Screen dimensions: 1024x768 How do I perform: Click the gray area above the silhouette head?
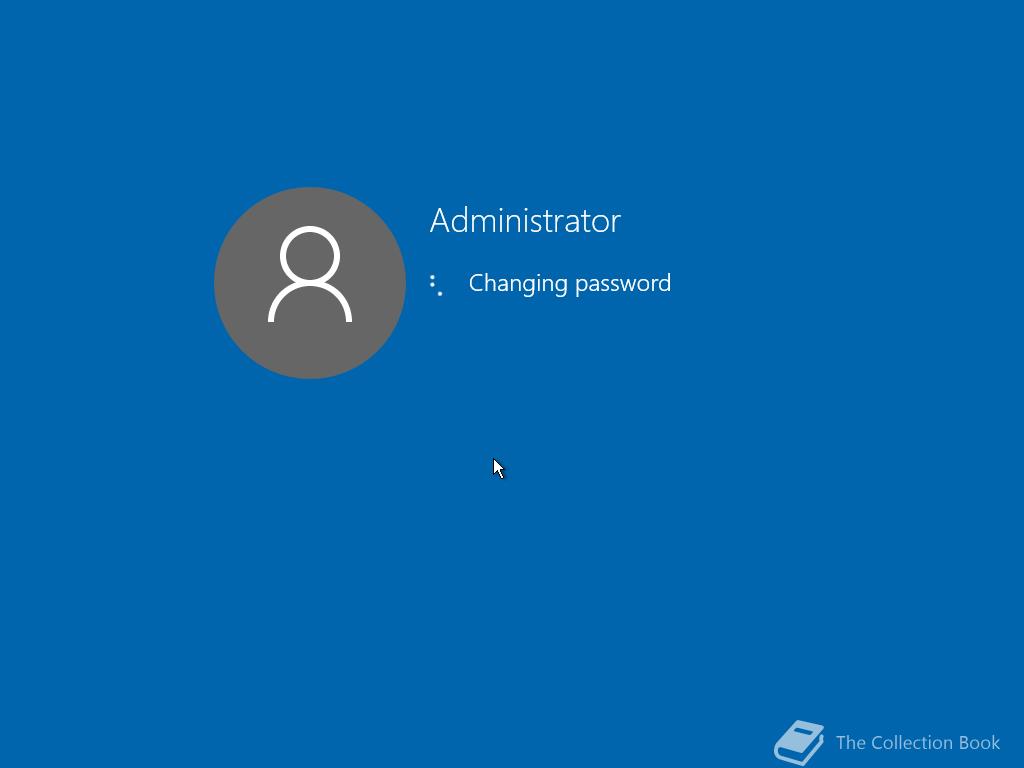pyautogui.click(x=310, y=206)
